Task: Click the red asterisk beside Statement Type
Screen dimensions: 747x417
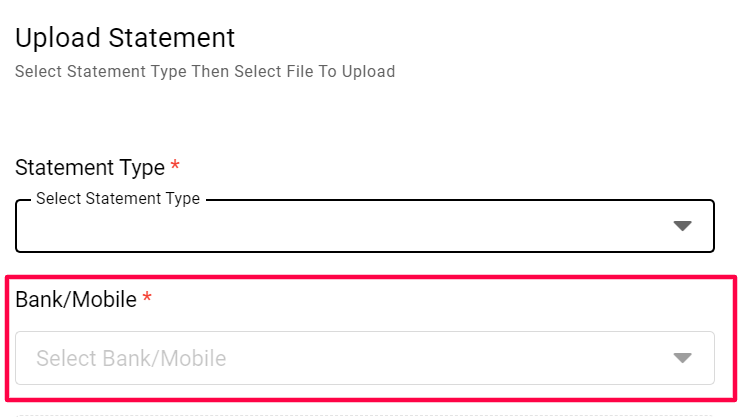Action: pos(175,167)
